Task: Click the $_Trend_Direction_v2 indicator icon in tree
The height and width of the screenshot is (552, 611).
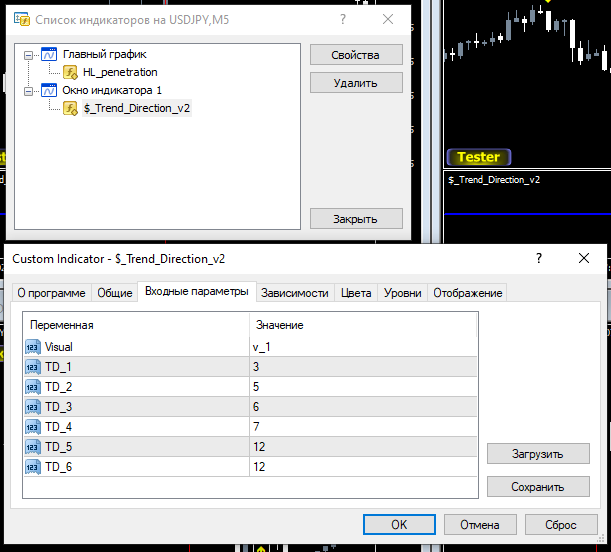Action: point(70,108)
